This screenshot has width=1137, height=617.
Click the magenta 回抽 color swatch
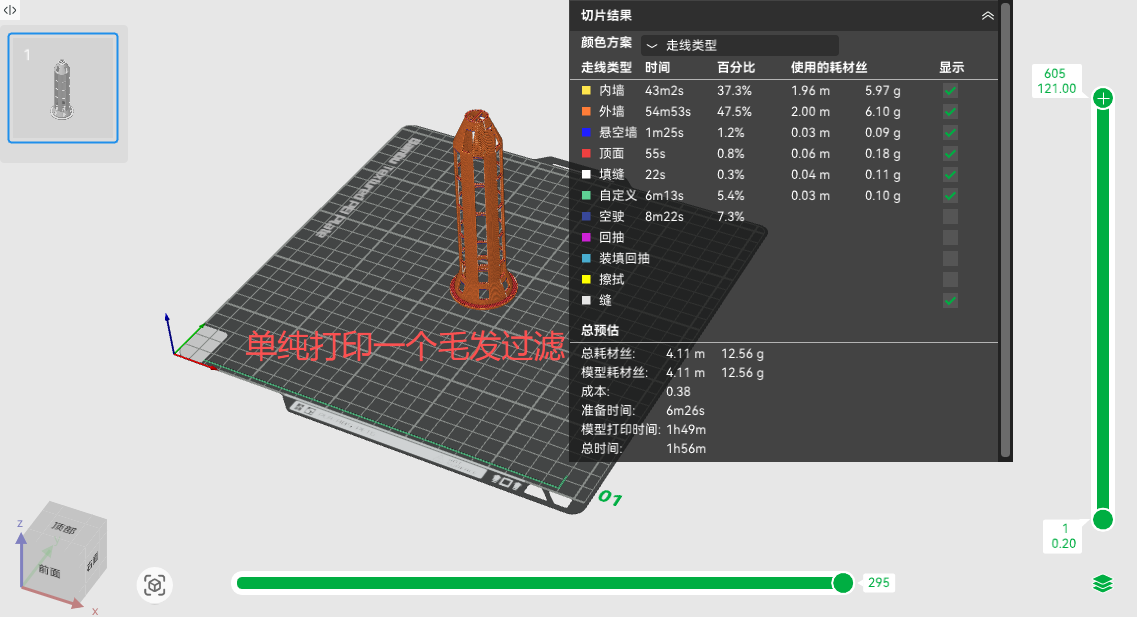586,238
